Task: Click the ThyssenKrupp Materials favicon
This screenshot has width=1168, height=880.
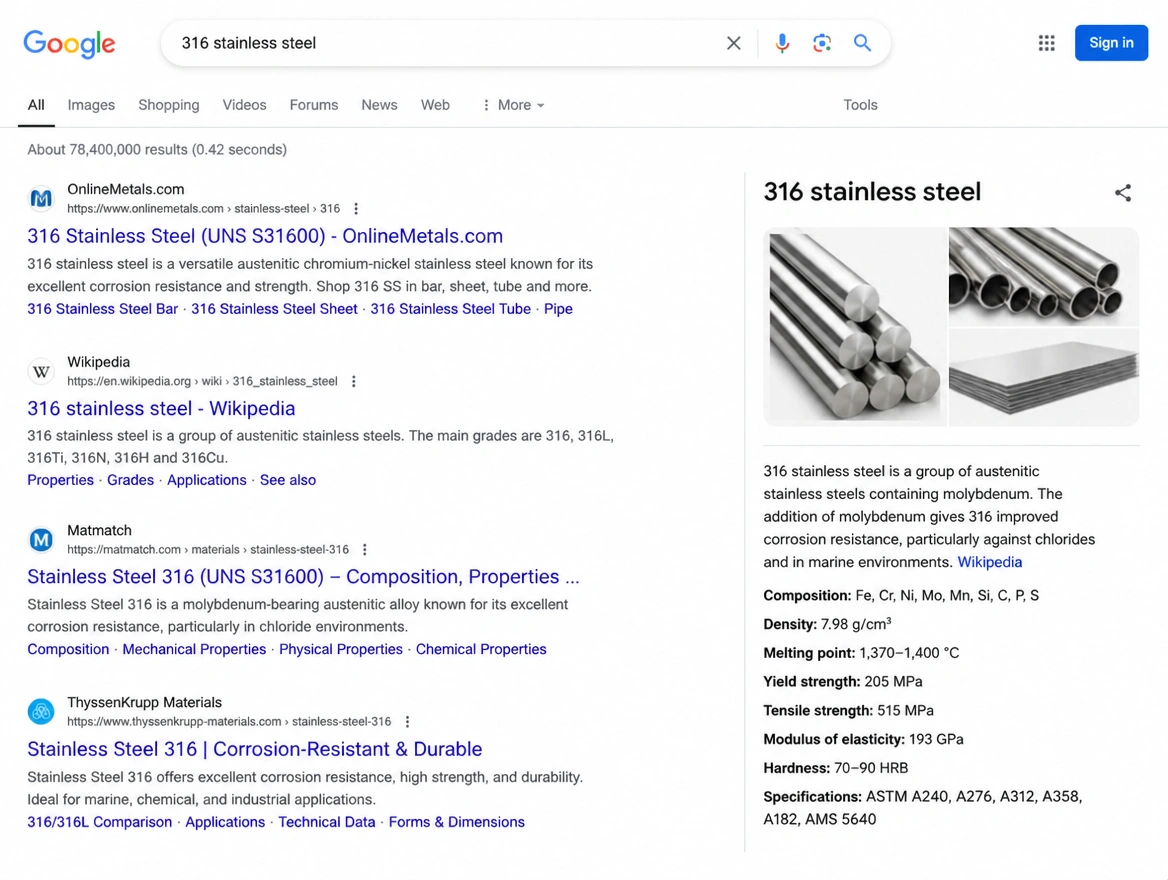Action: click(x=41, y=712)
